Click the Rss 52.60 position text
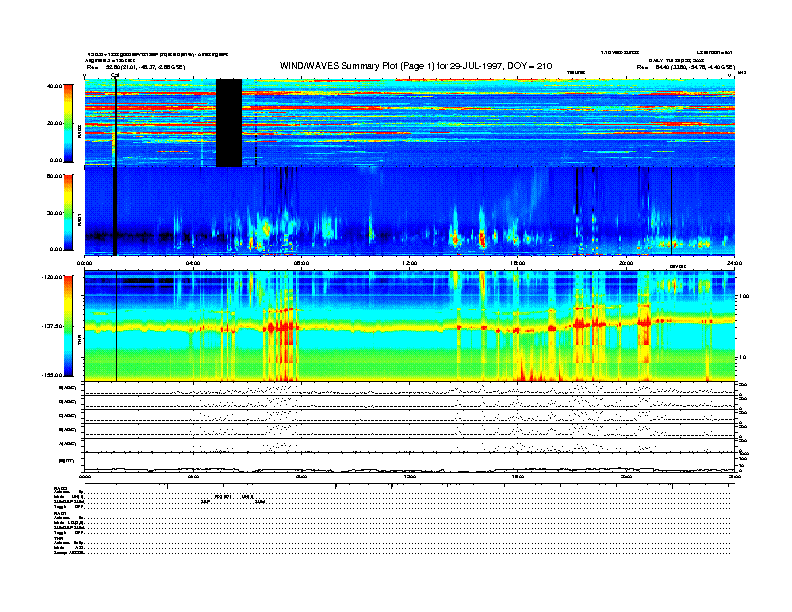 pos(136,67)
